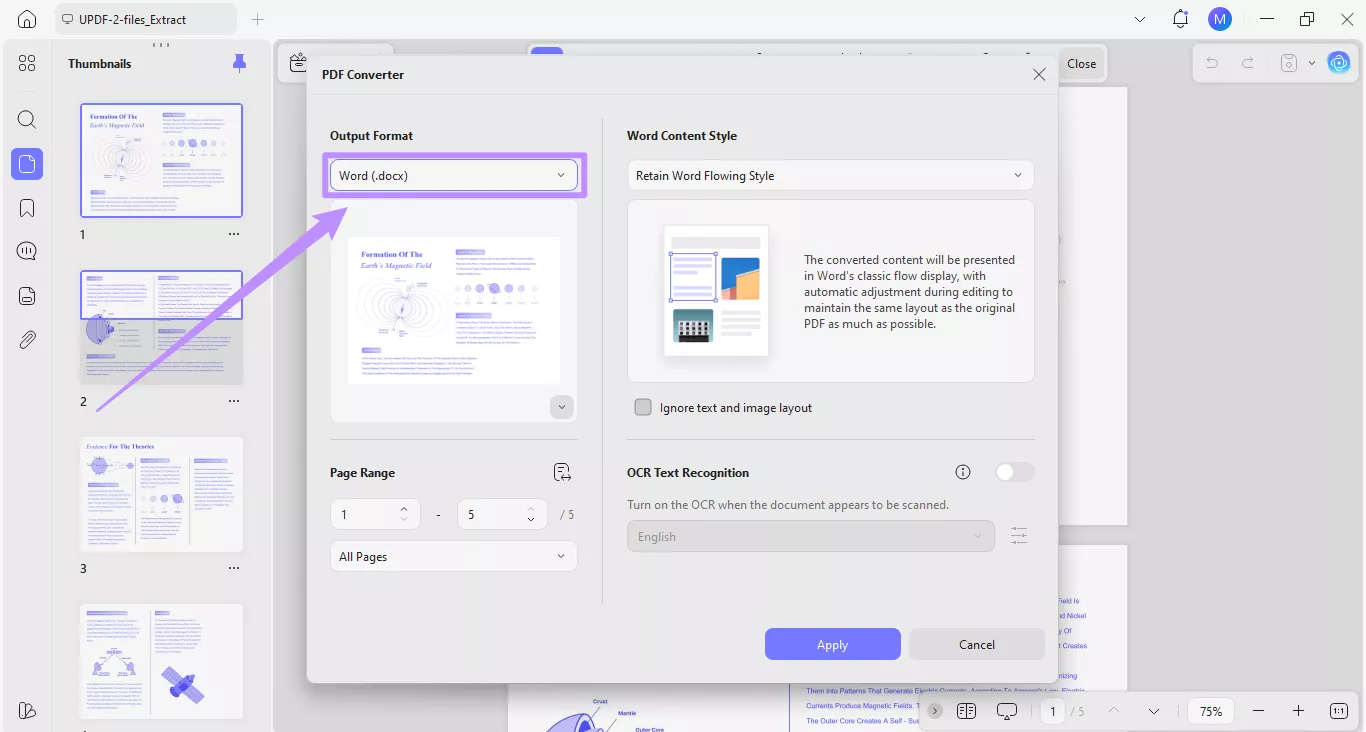Open the Retain Word Flowing Style dropdown
Screen dimensions: 1366x732
pyautogui.click(x=830, y=175)
